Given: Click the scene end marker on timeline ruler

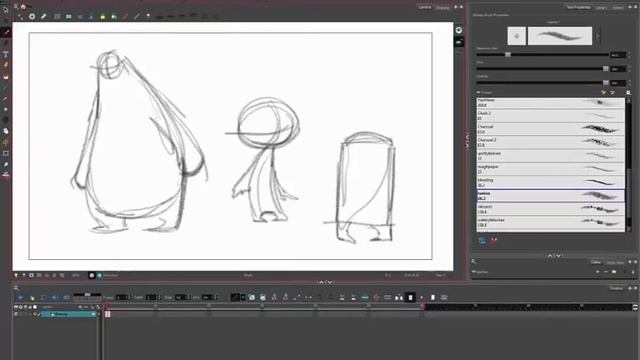Looking at the screenshot, I should coord(423,307).
